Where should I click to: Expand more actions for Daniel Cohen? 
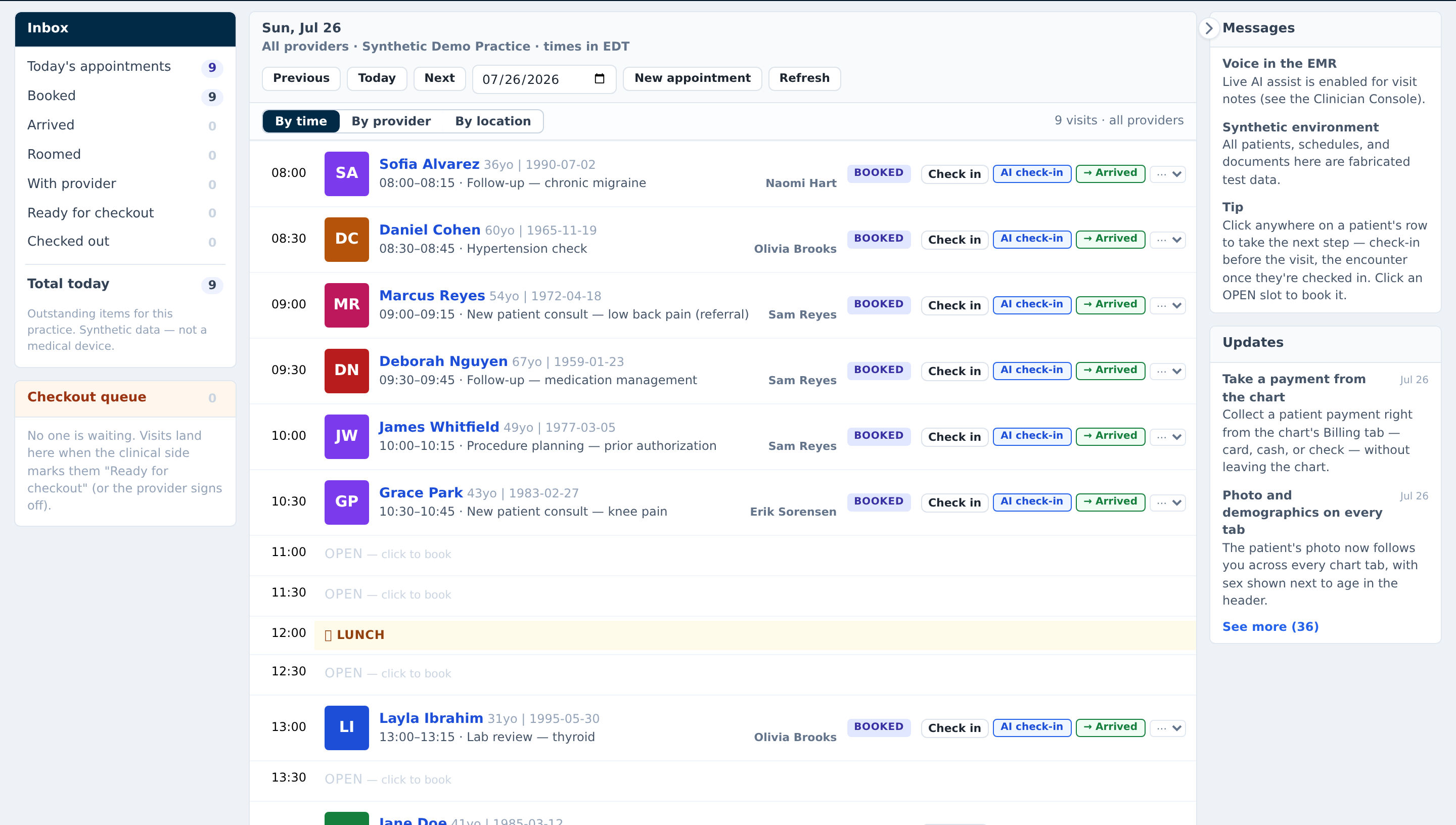(x=1168, y=240)
